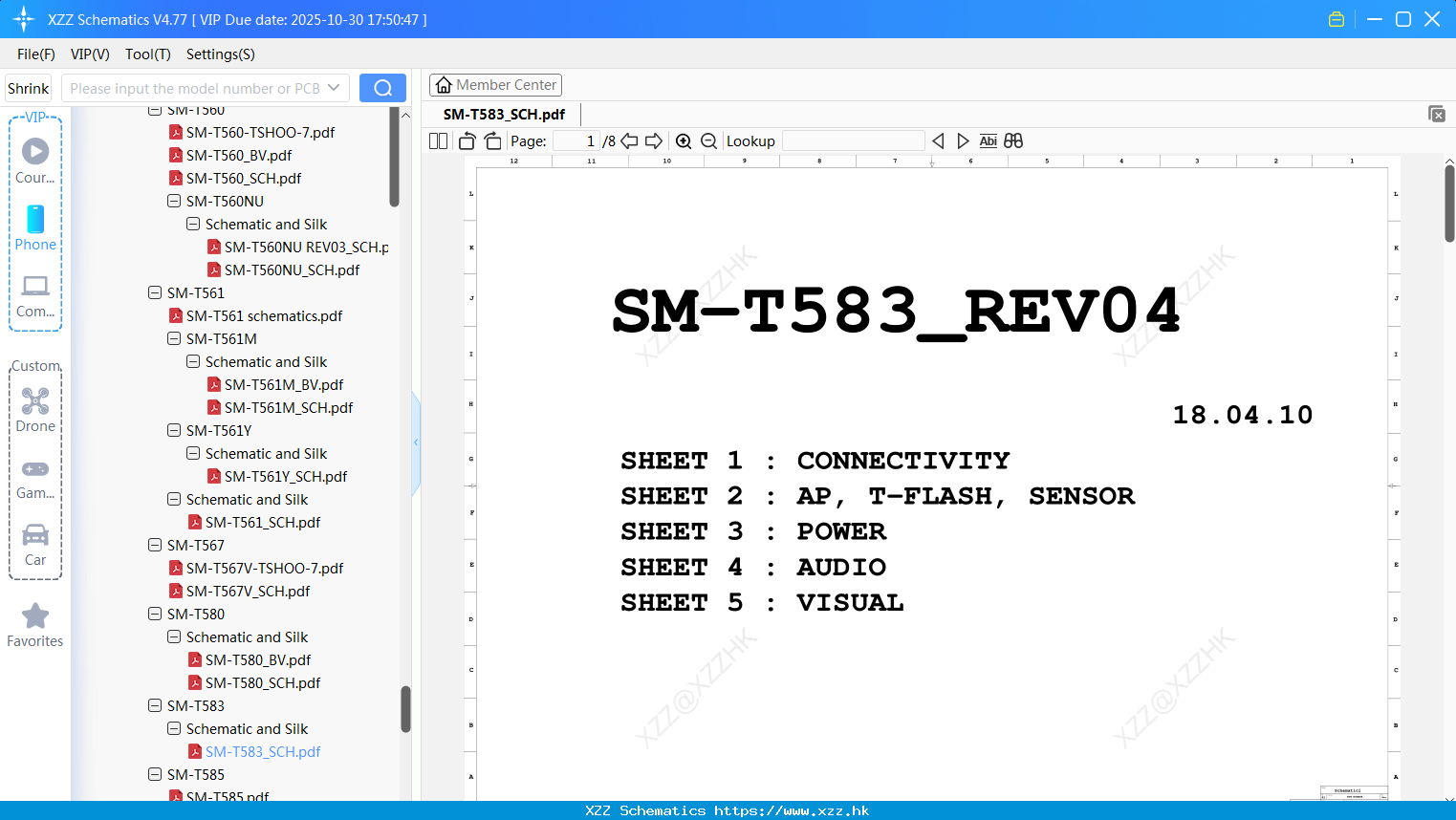Open SM-T567V-TSHOO-7.pdf
The height and width of the screenshot is (820, 1456).
pos(265,568)
